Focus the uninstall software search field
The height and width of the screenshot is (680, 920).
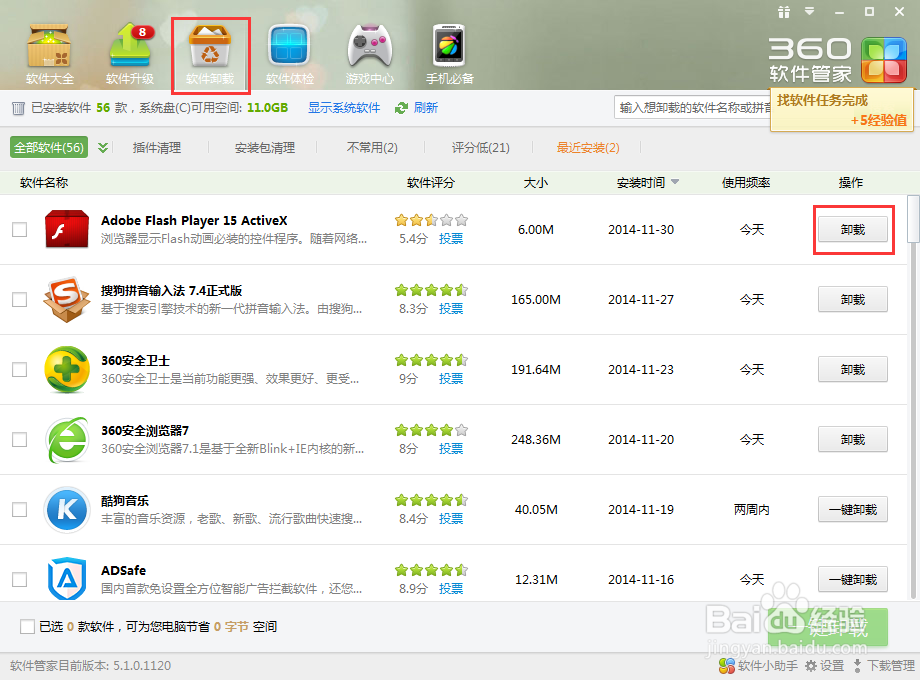tap(692, 107)
